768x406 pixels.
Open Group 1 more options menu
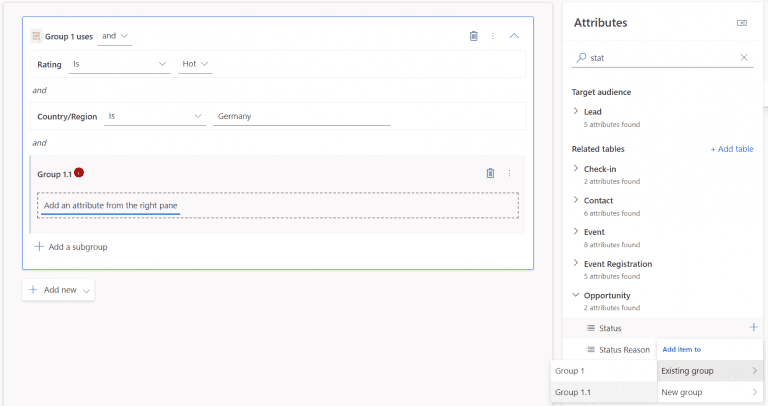[x=493, y=36]
